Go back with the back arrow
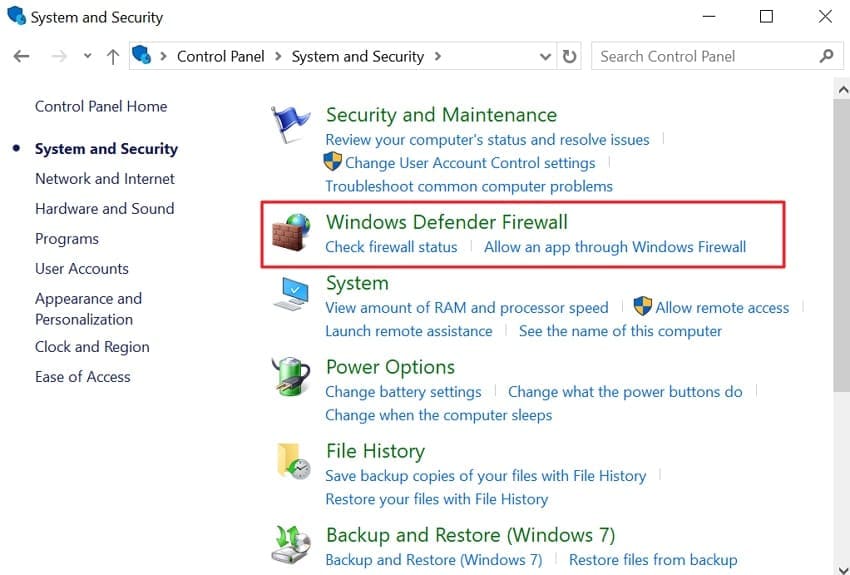Image resolution: width=850 pixels, height=575 pixels. (21, 56)
